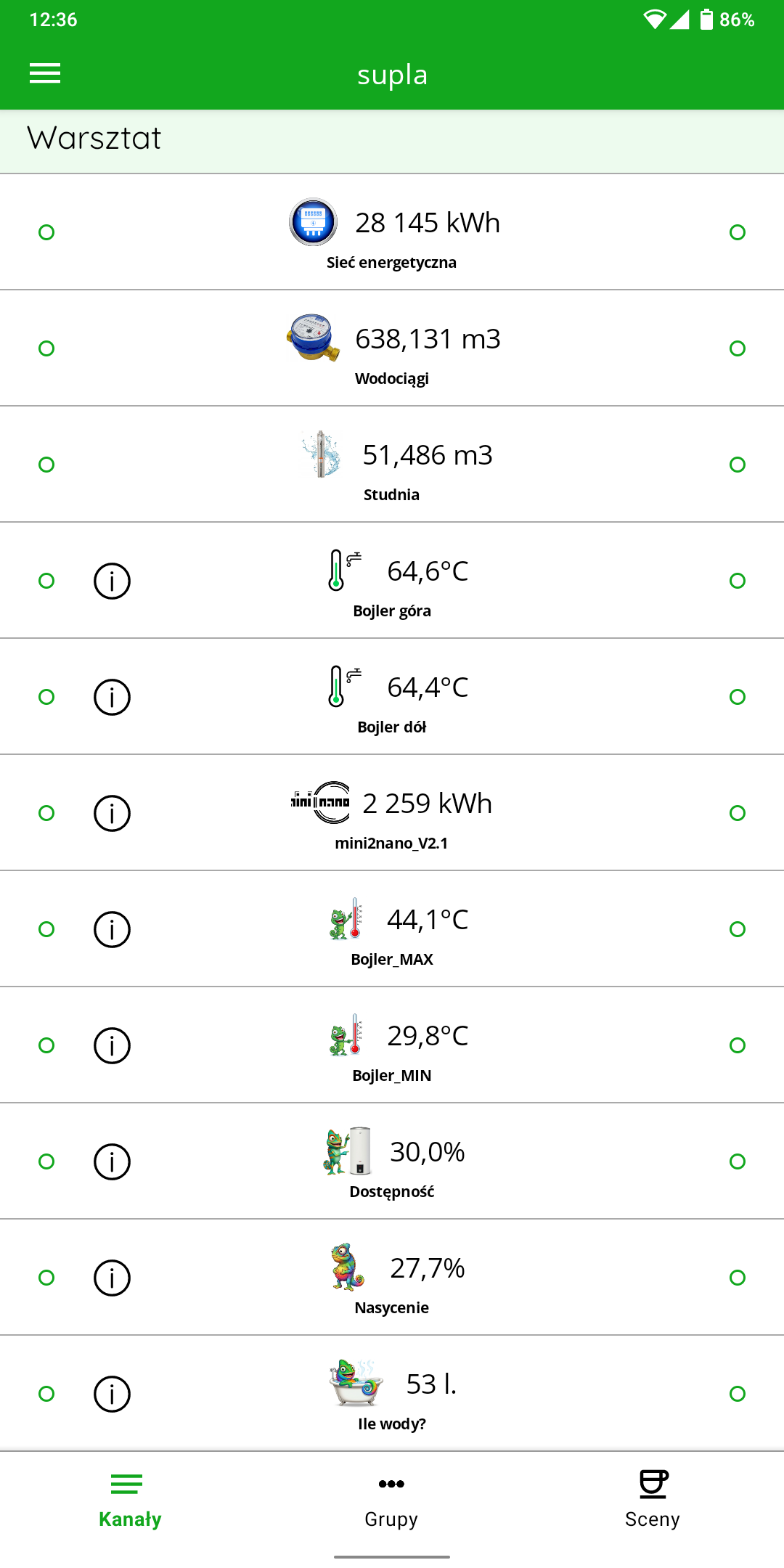784x1568 pixels.
Task: Open info for Nasycenie channel
Action: 112,1278
